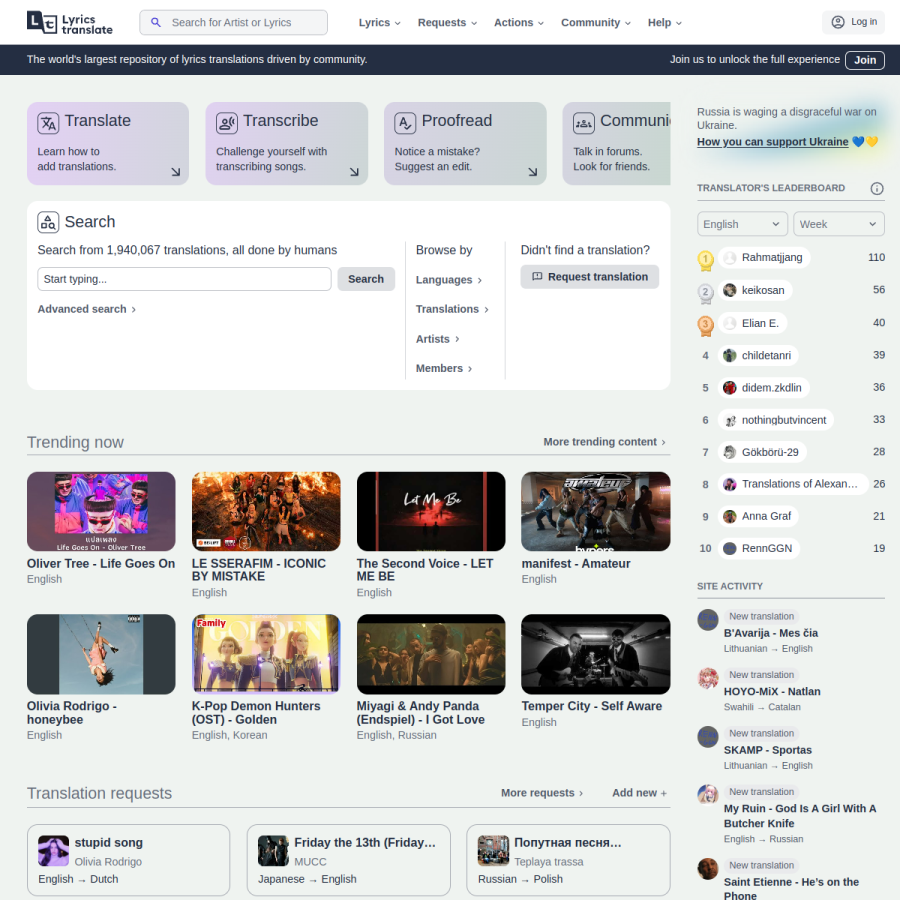Click the avatar next to Saint Etienne activity
Screen dimensions: 900x900
[x=708, y=869]
